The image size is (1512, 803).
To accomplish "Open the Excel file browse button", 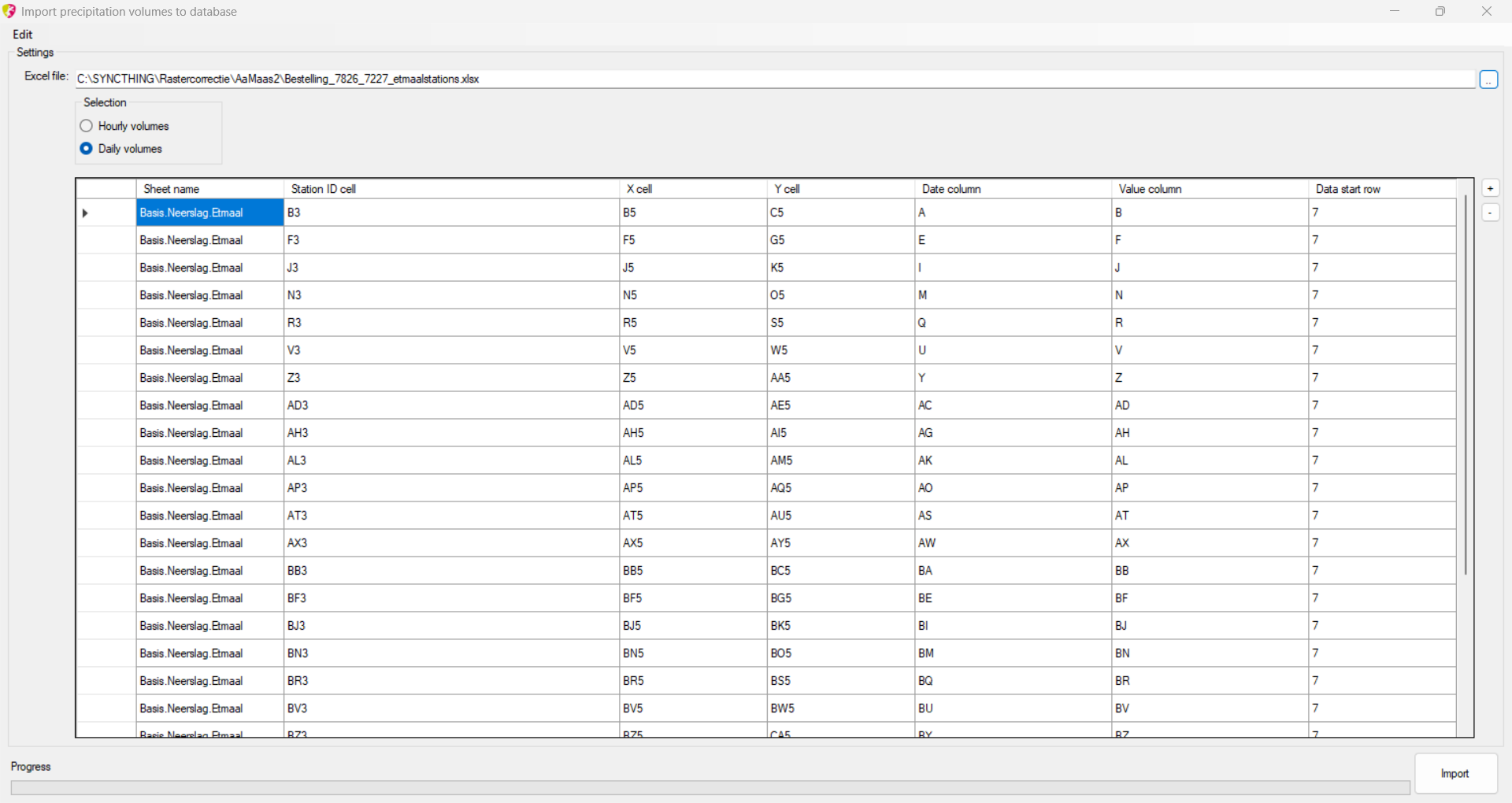I will 1488,80.
